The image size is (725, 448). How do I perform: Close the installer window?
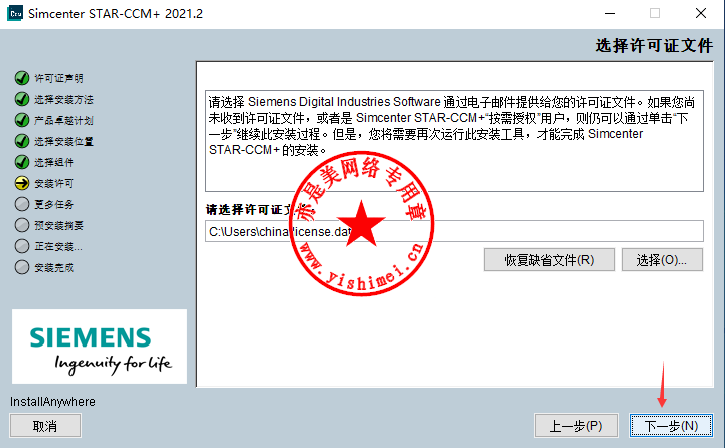point(701,13)
